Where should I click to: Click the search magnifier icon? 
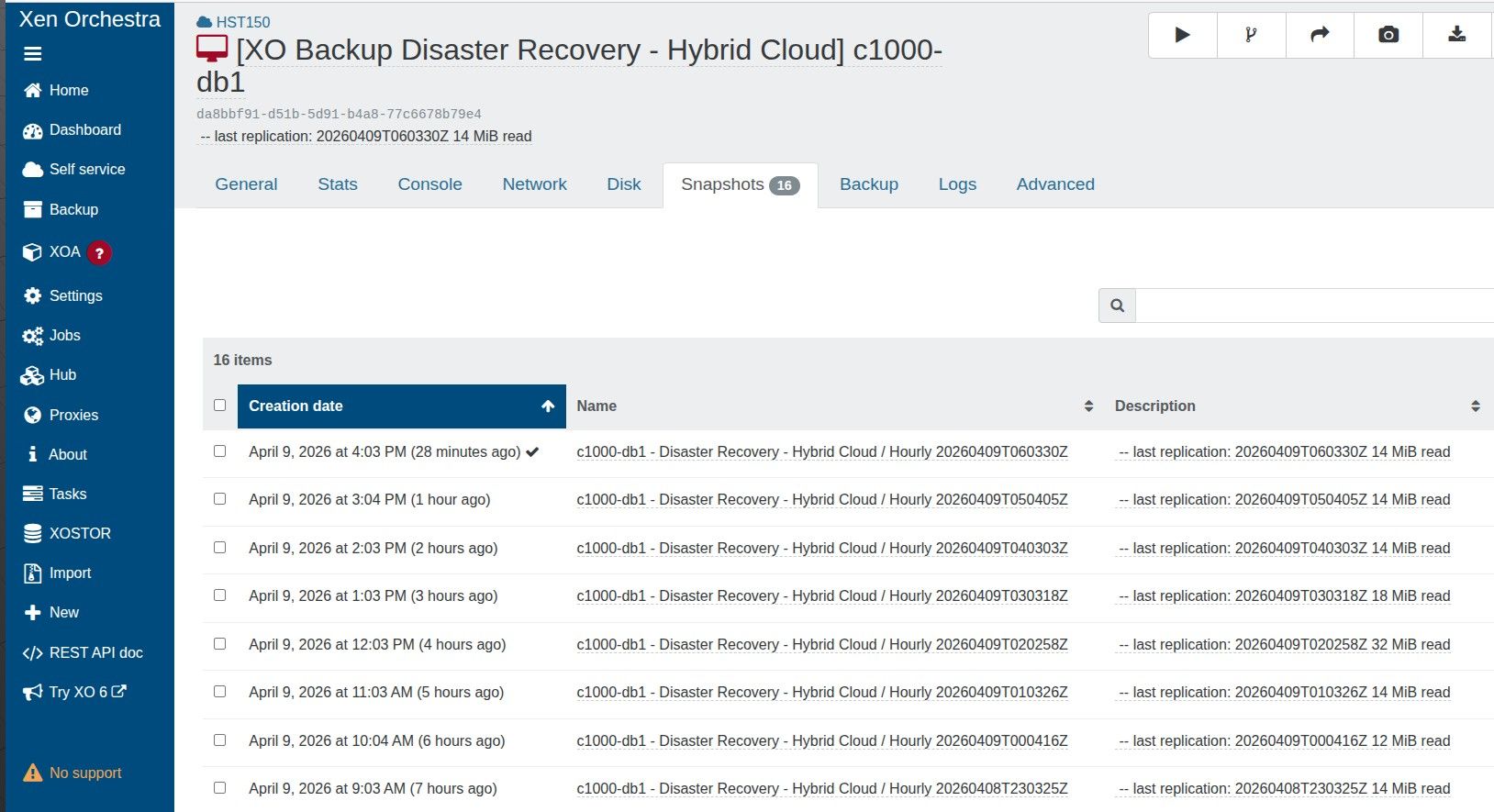point(1117,306)
